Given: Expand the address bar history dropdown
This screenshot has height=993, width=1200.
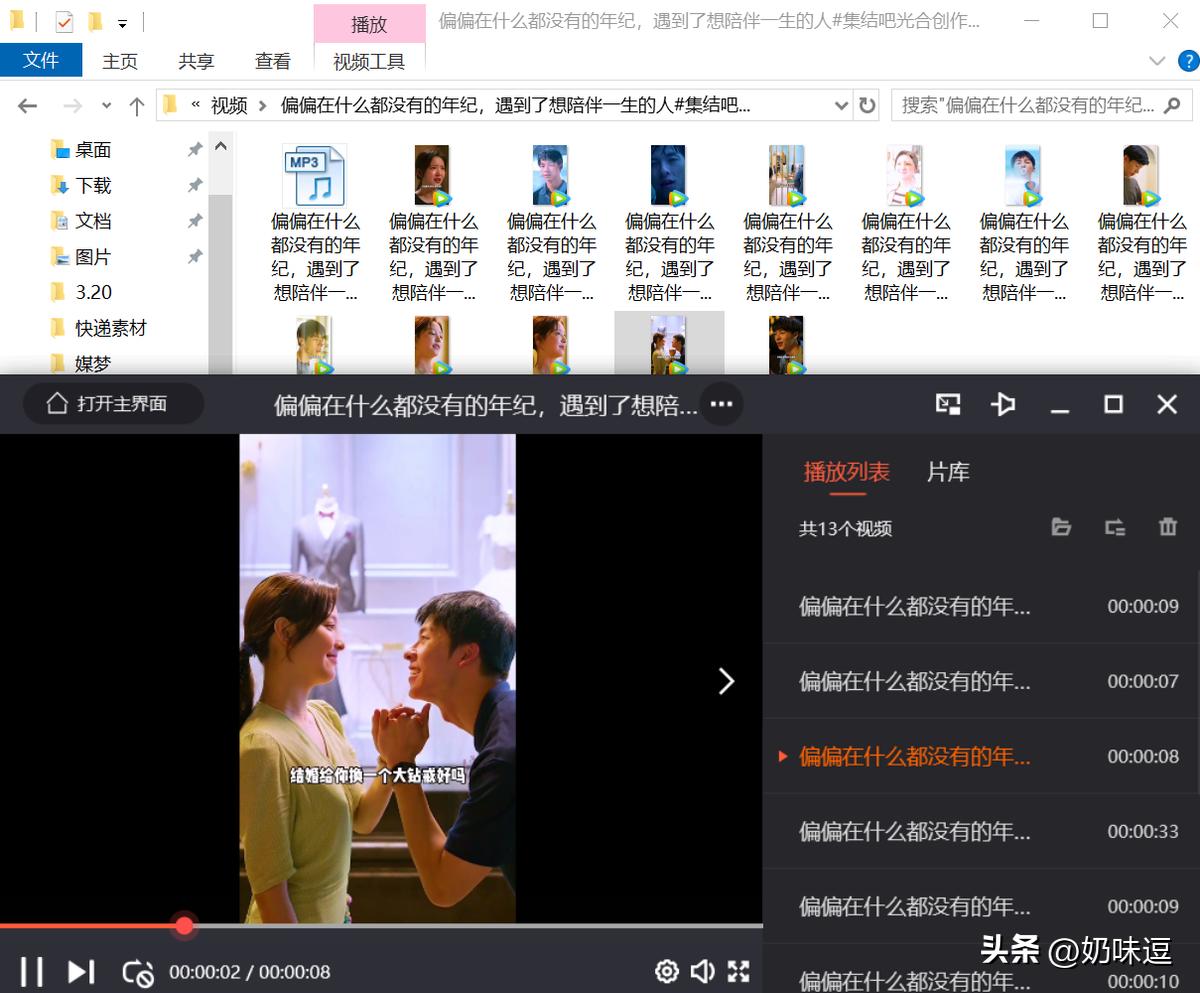Looking at the screenshot, I should point(843,105).
